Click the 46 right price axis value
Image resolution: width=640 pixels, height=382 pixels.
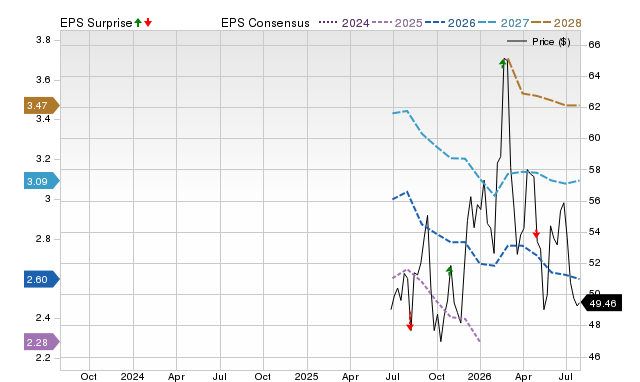click(594, 356)
